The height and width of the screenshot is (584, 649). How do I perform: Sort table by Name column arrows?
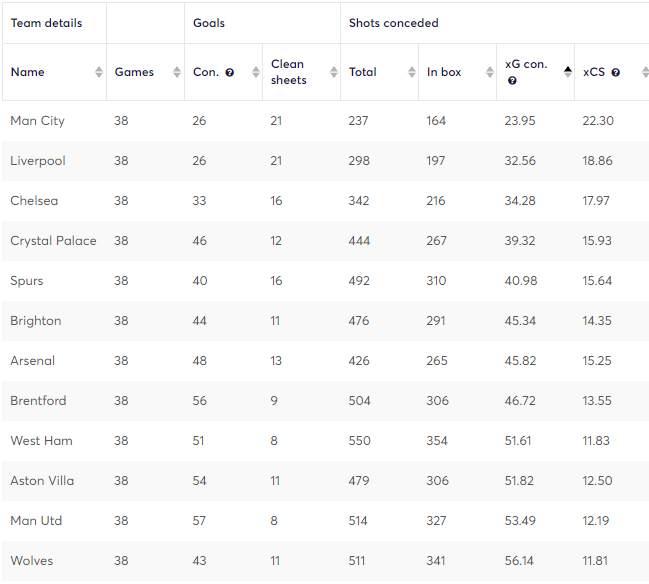[x=99, y=72]
